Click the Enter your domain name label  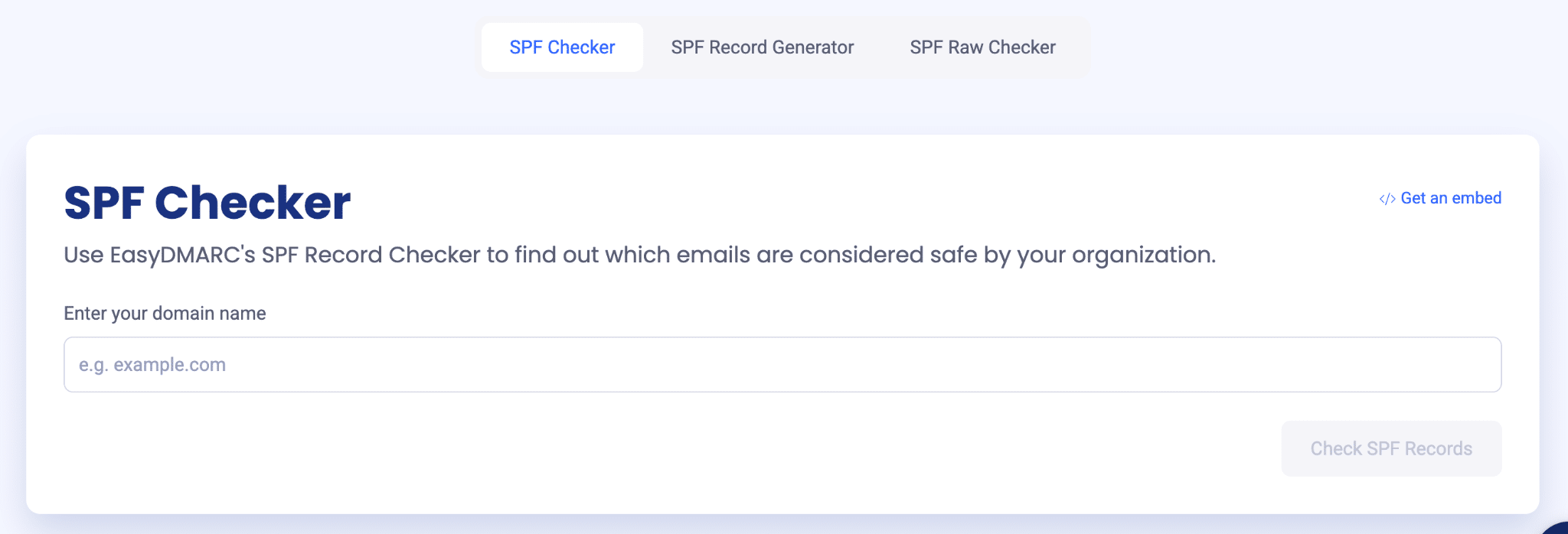tap(165, 314)
